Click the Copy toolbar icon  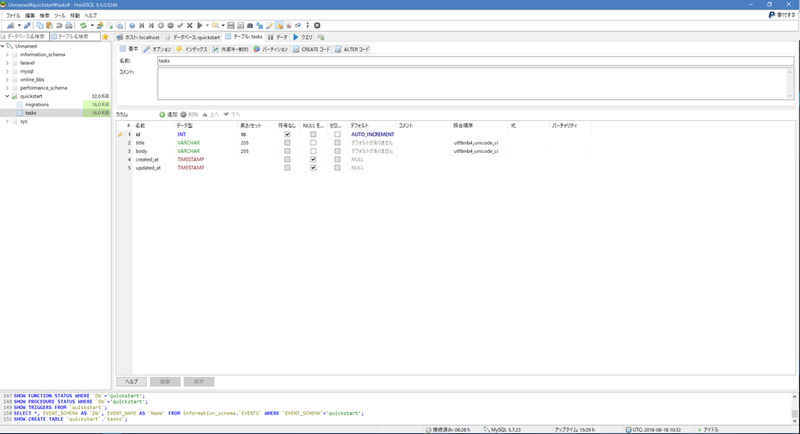coord(40,25)
